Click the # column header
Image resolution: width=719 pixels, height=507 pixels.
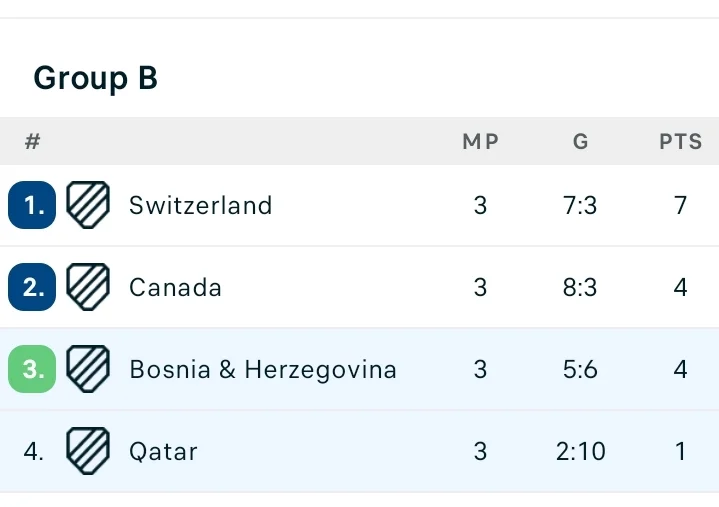coord(33,141)
